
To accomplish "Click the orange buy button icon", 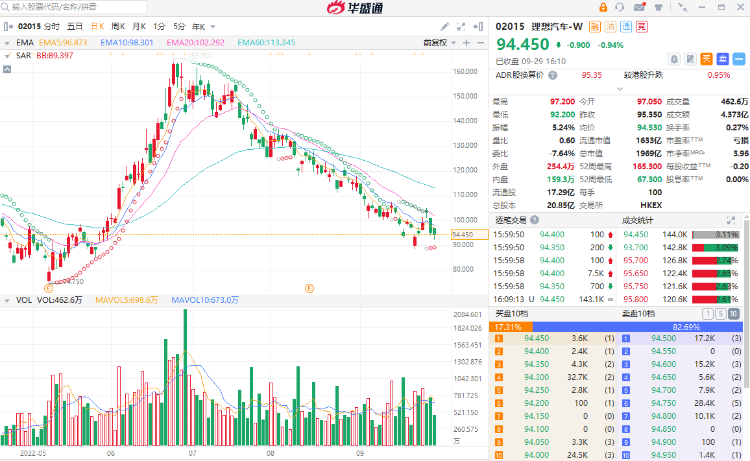I will (x=705, y=57).
